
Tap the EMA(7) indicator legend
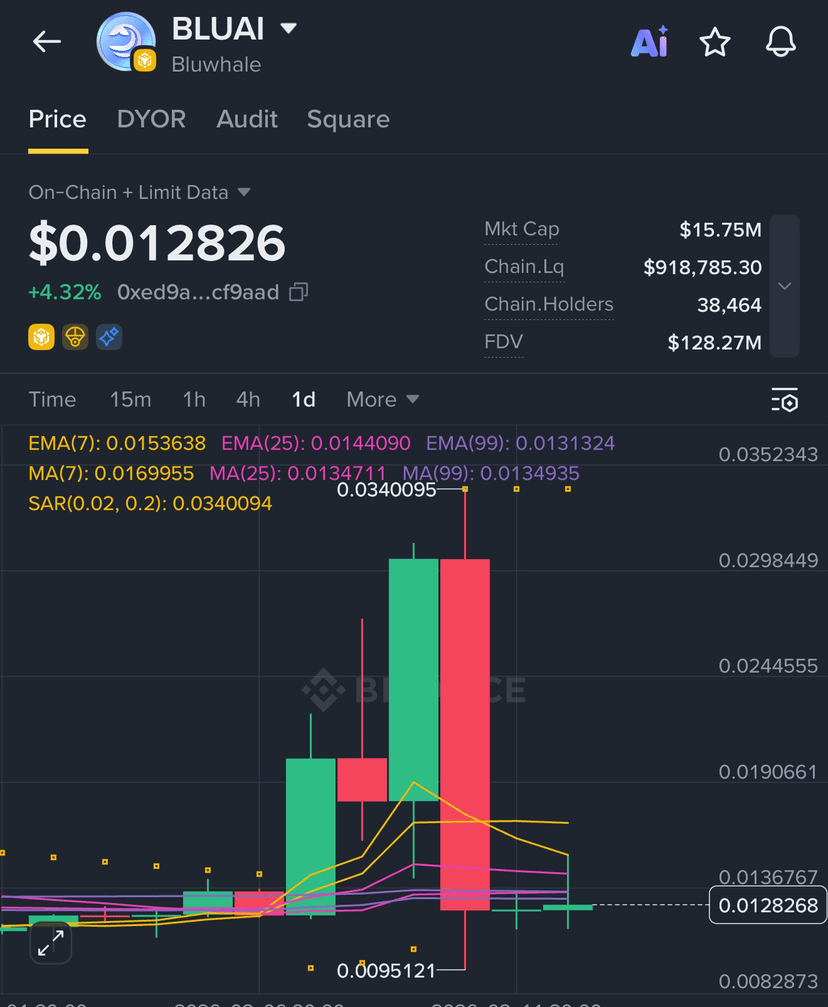click(x=117, y=443)
